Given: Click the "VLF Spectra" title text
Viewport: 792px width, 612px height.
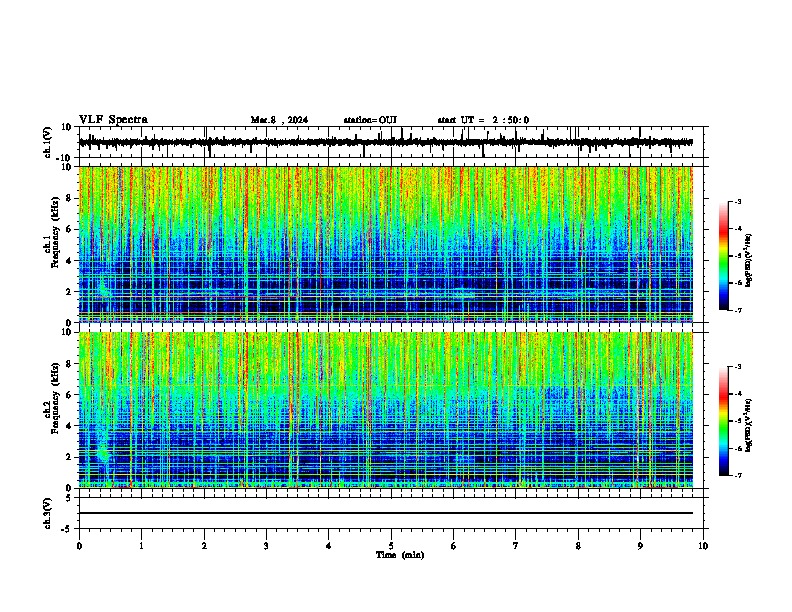Looking at the screenshot, I should (x=113, y=120).
